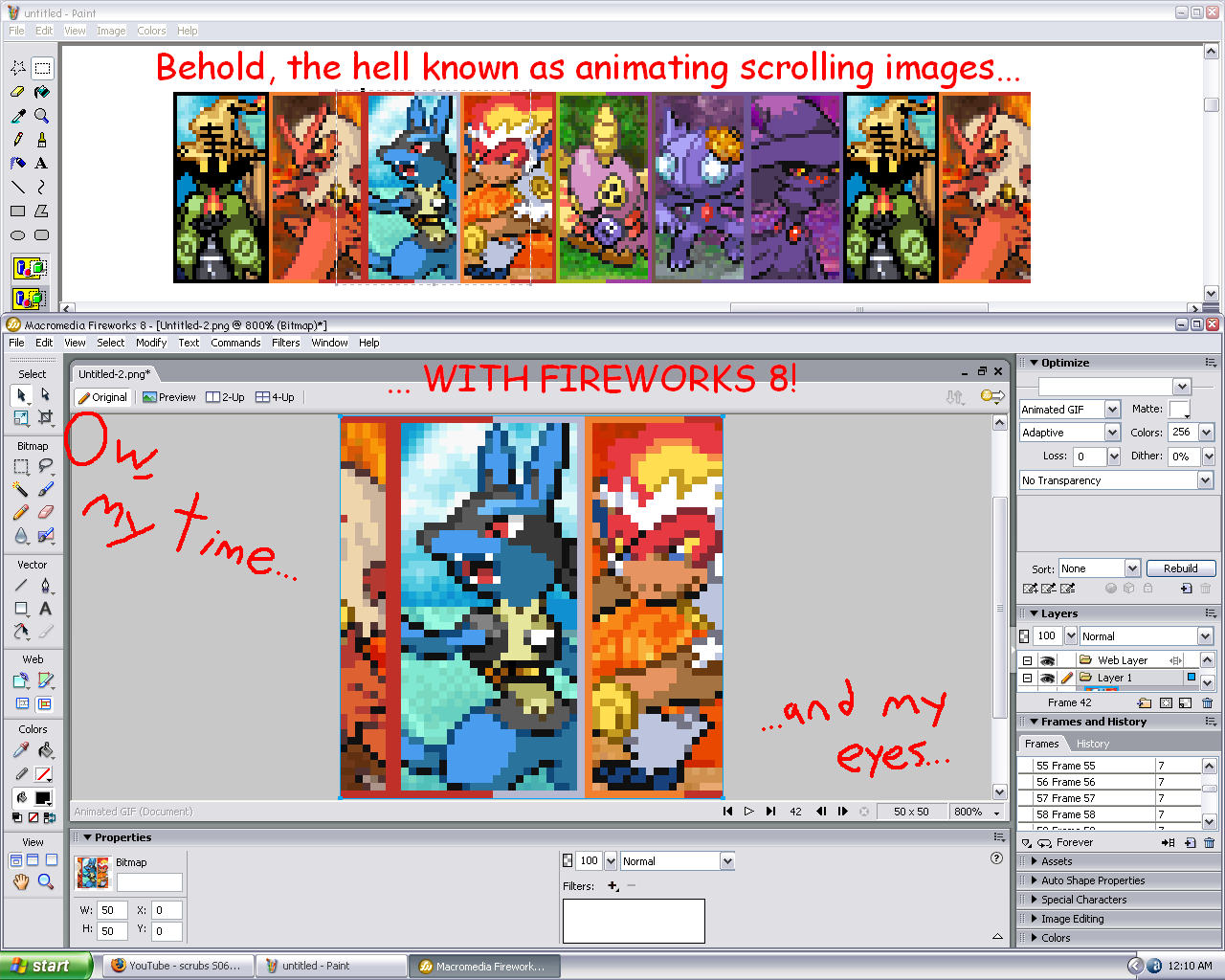Select the Eraser tool in Fireworks
The width and height of the screenshot is (1225, 980).
tap(45, 512)
